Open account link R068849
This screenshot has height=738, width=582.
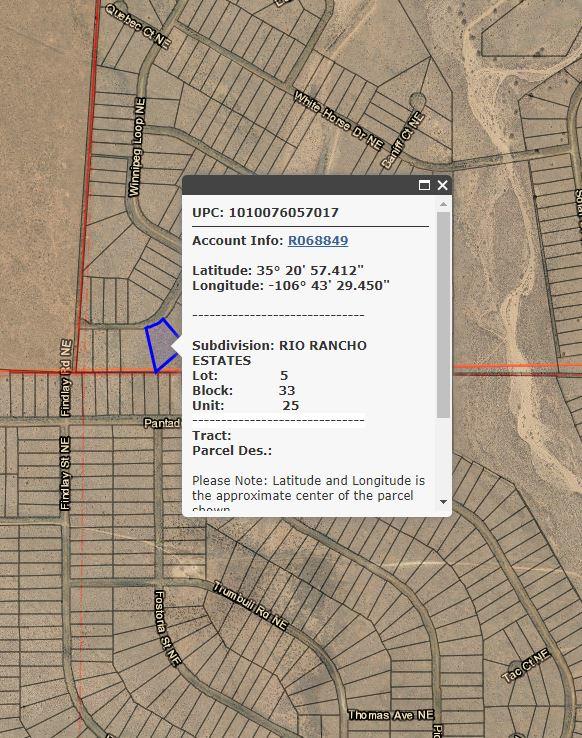pyautogui.click(x=318, y=241)
